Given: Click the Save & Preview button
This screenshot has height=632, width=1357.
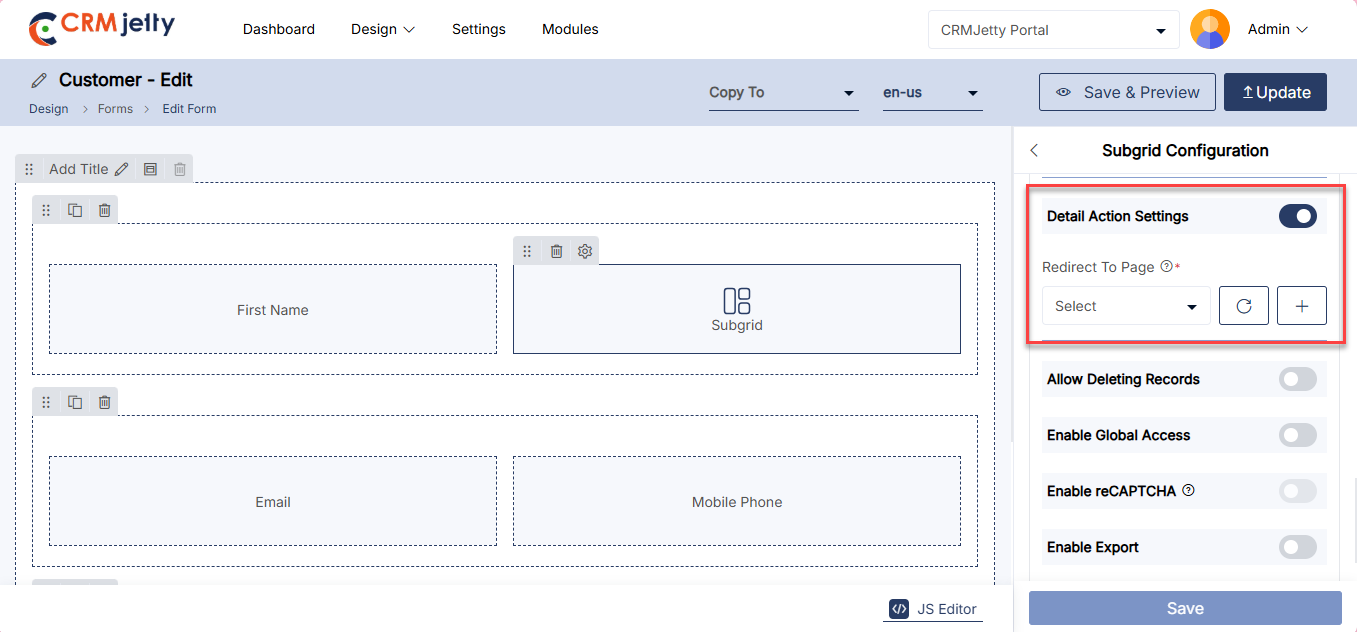Looking at the screenshot, I should (x=1127, y=92).
